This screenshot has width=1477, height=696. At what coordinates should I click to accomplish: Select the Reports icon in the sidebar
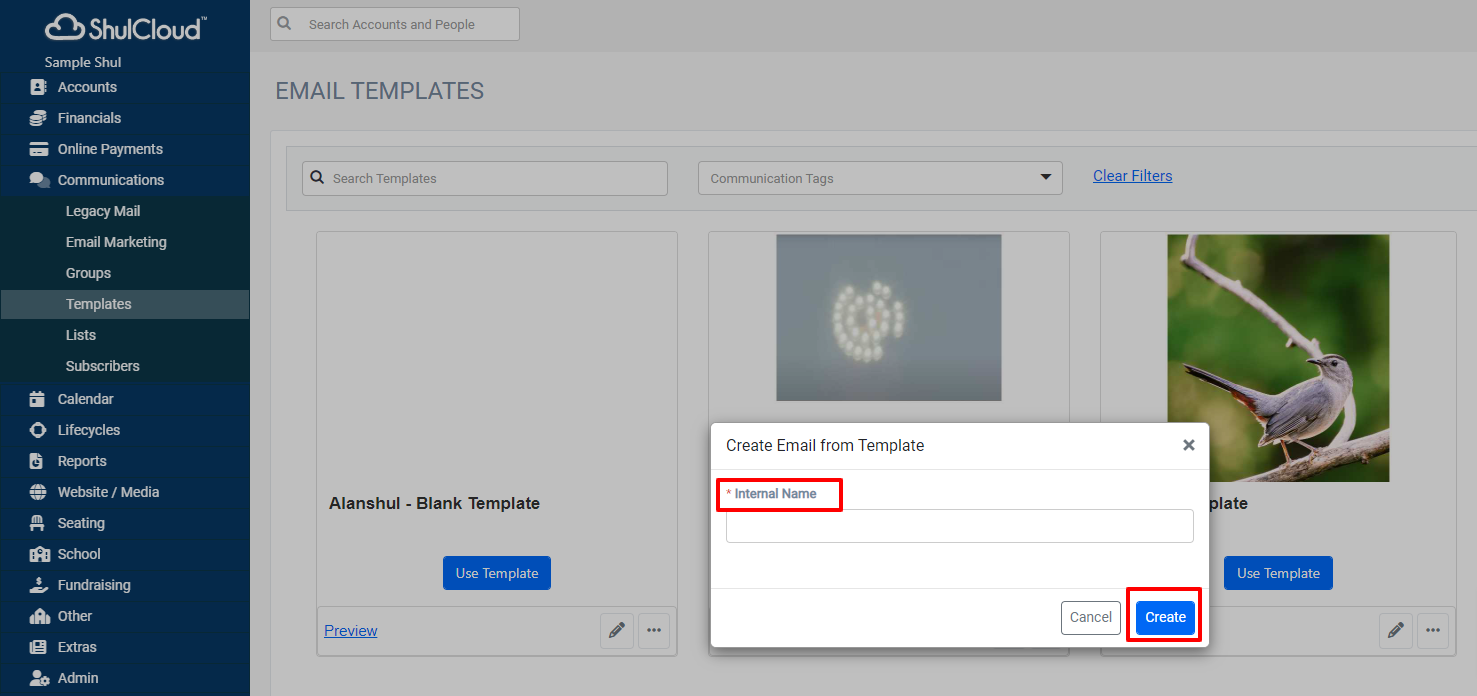tap(37, 460)
